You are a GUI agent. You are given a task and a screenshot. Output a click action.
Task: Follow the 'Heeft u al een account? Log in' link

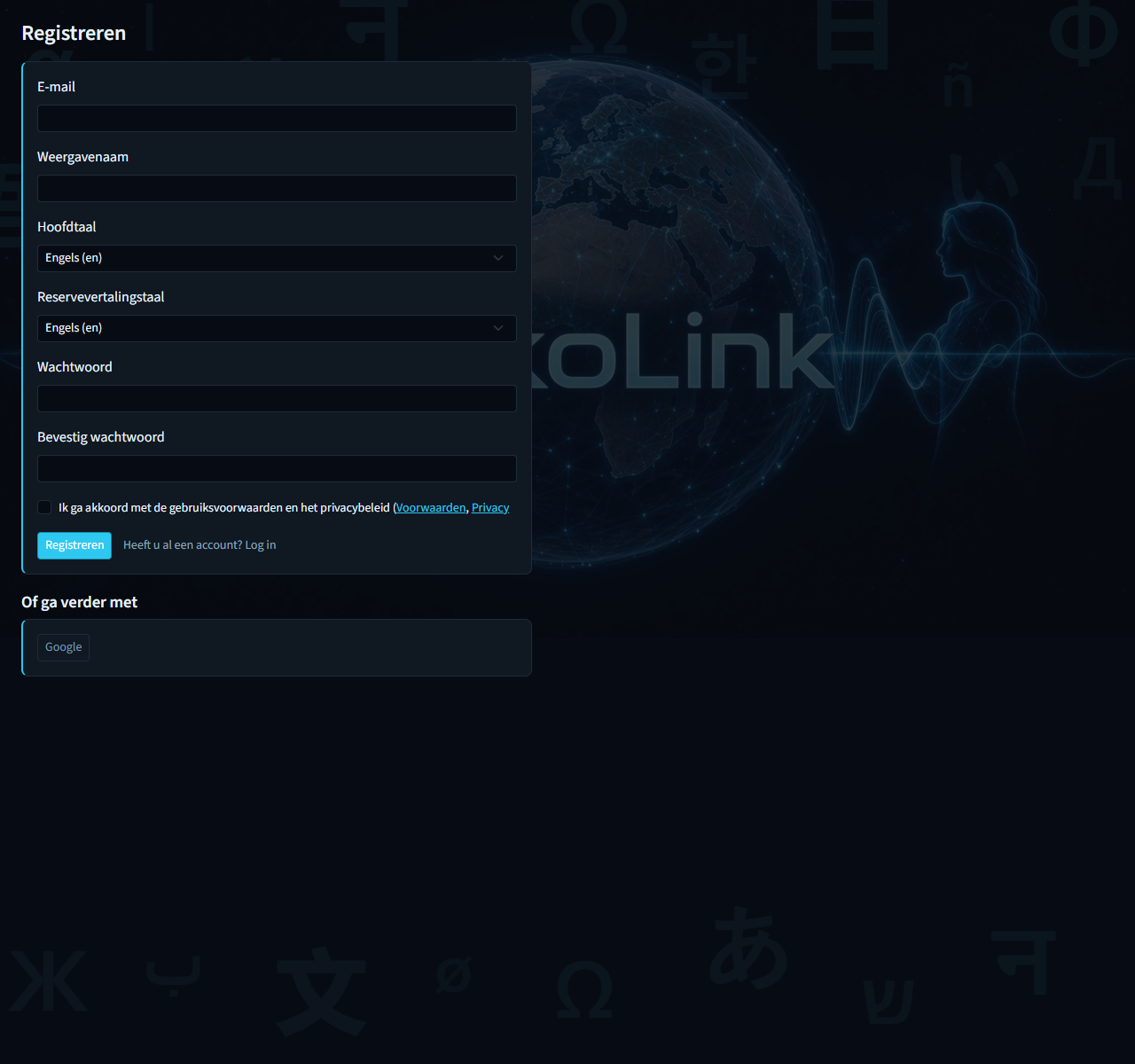pyautogui.click(x=200, y=545)
